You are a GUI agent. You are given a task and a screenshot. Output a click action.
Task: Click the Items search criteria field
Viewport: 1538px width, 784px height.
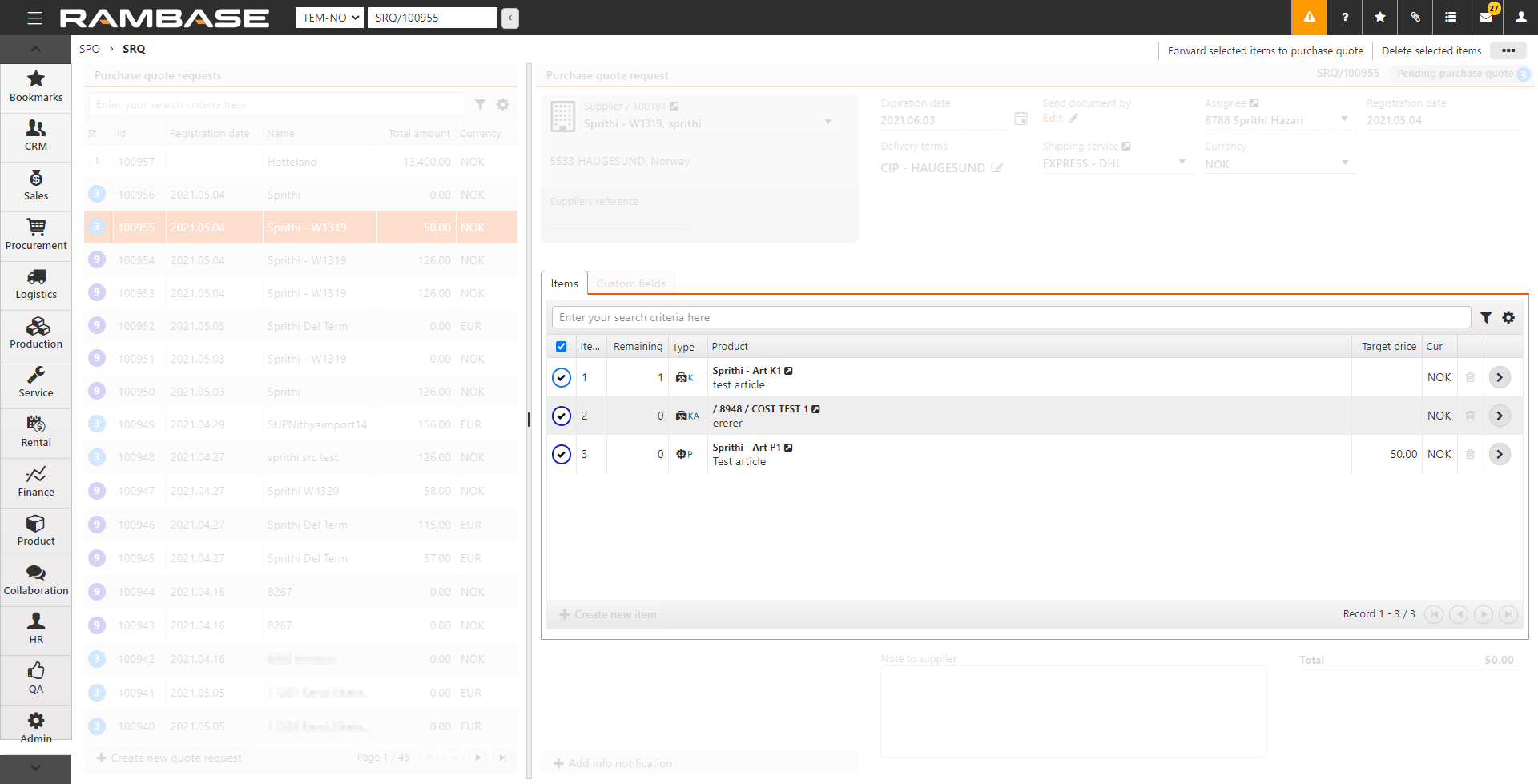[1011, 318]
